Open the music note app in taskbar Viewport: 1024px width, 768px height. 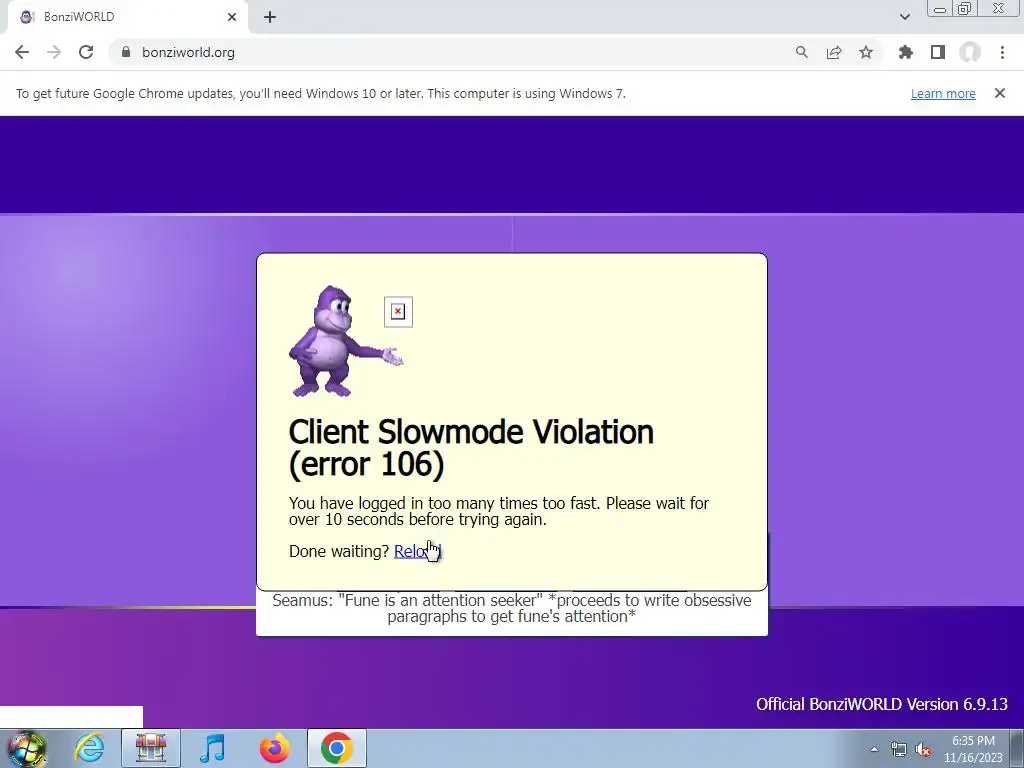click(212, 748)
